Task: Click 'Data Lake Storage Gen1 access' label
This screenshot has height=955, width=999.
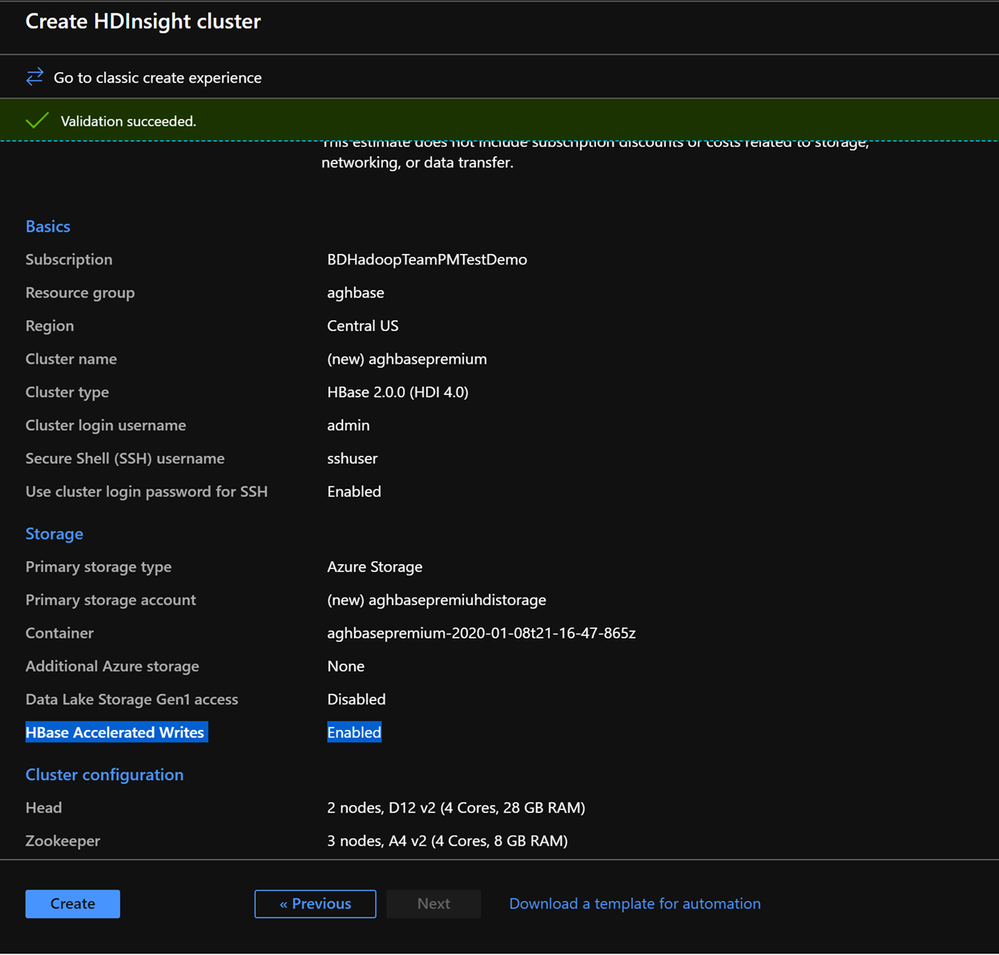Action: click(x=132, y=699)
